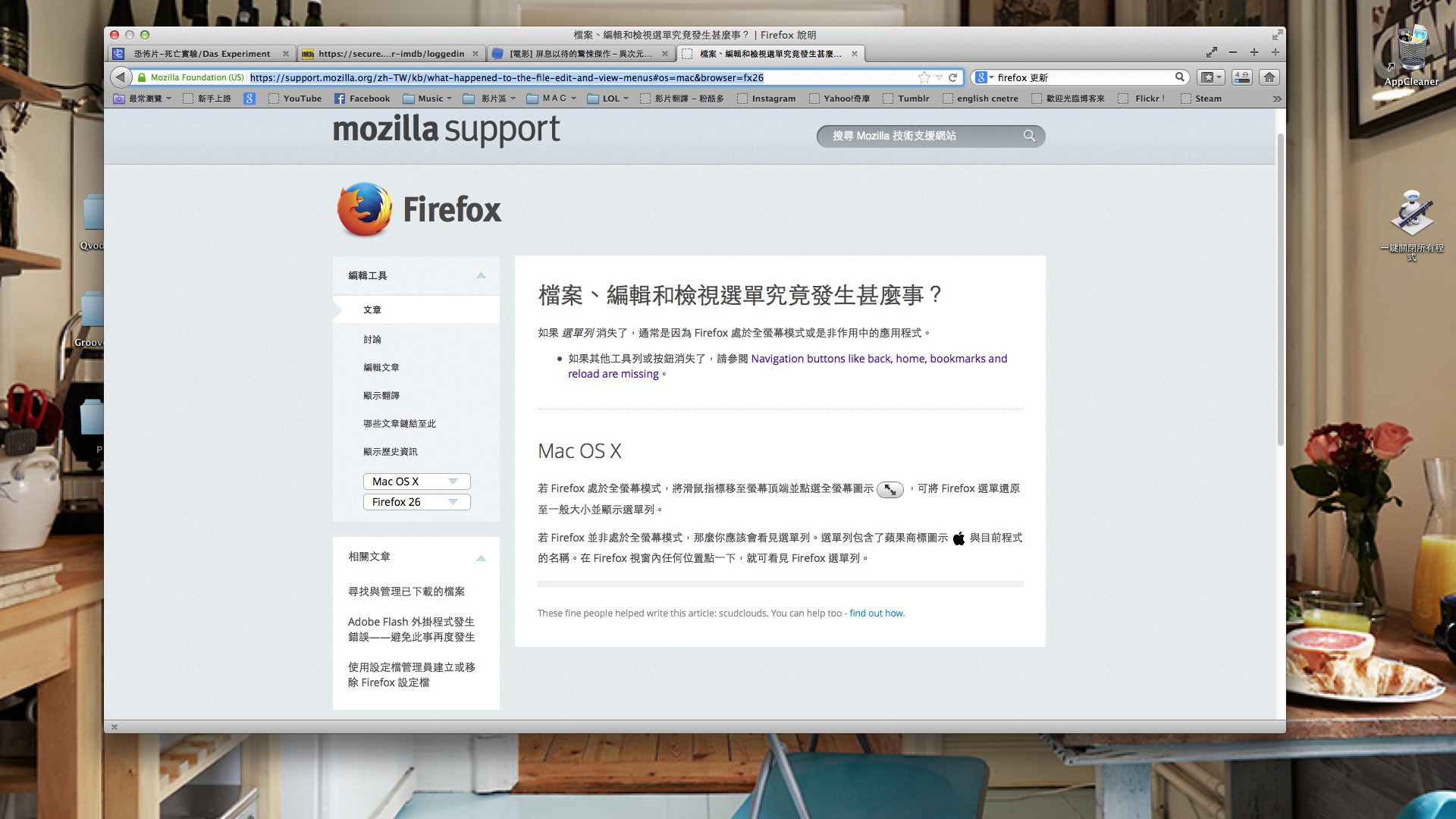Close the Das Experiment tab
The width and height of the screenshot is (1456, 819).
(x=286, y=54)
